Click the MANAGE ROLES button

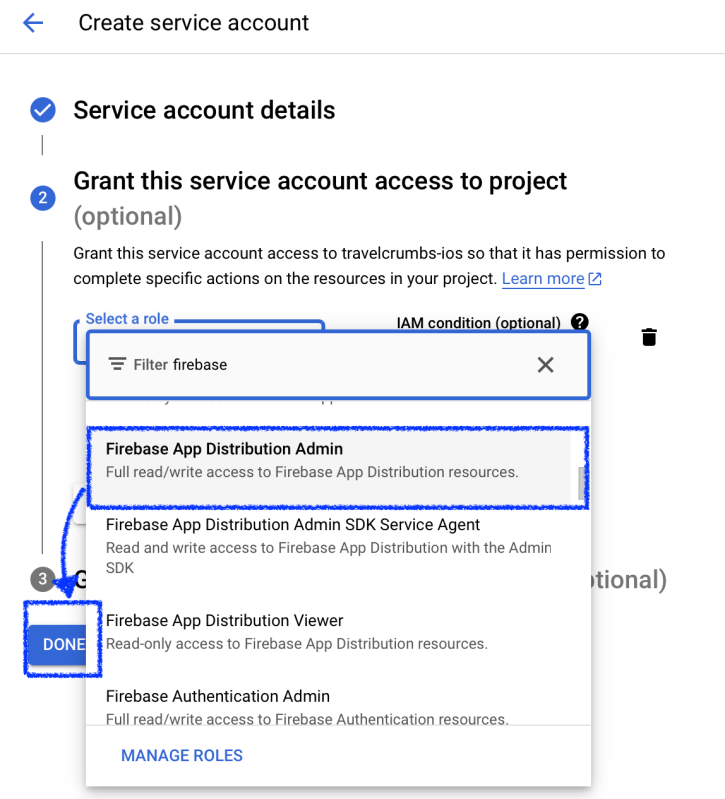[x=182, y=756]
